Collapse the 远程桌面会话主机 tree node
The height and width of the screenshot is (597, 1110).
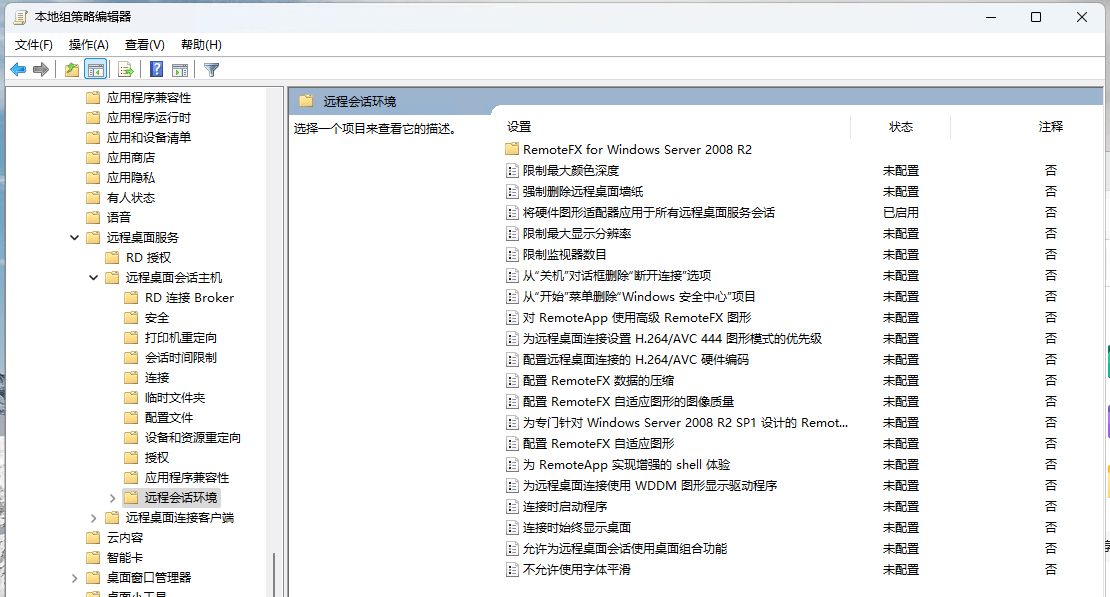[x=94, y=278]
